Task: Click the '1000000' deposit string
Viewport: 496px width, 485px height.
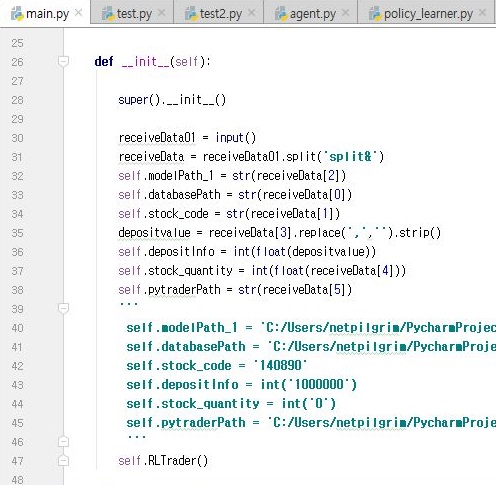Action: coord(319,385)
